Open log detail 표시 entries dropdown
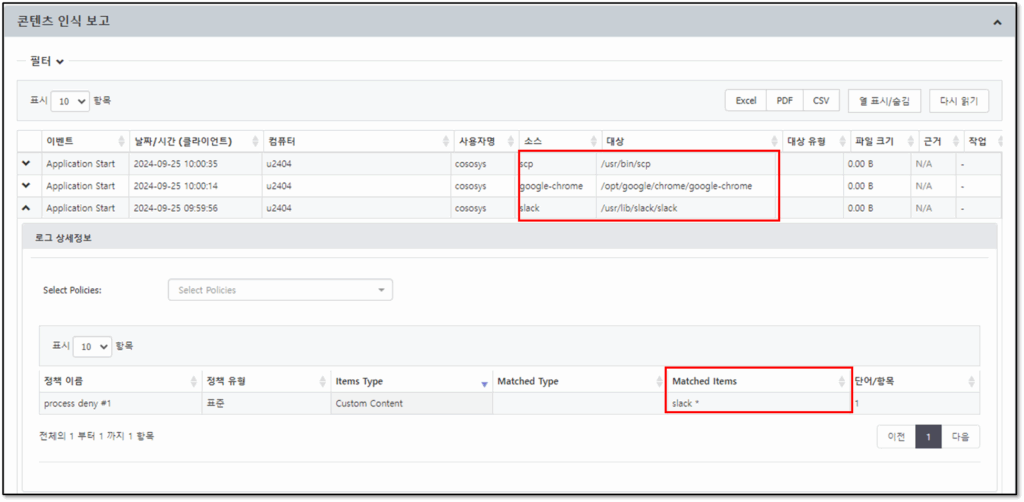1024x502 pixels. coord(92,347)
